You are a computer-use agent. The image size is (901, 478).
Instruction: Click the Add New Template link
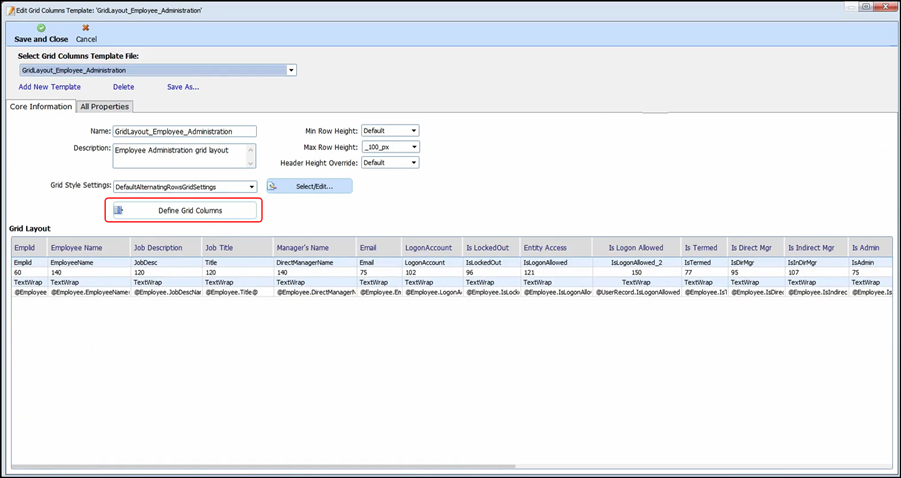coord(50,87)
